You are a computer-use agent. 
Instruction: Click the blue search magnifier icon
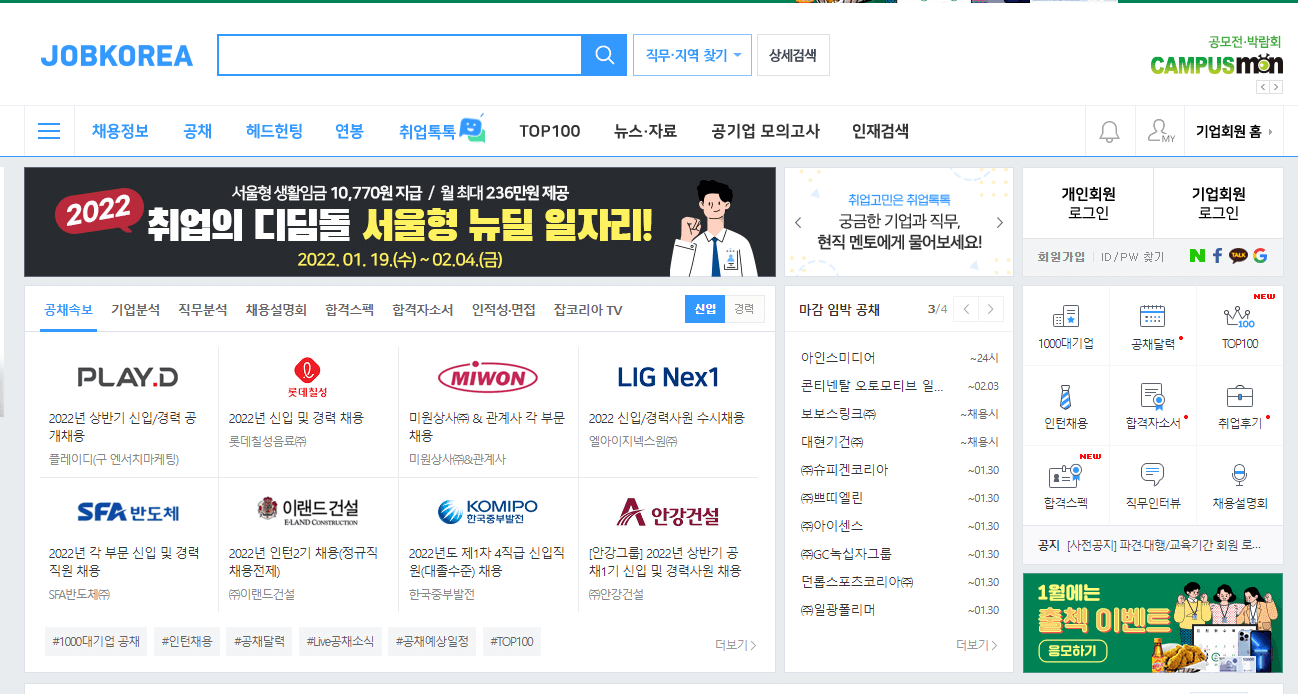tap(603, 54)
